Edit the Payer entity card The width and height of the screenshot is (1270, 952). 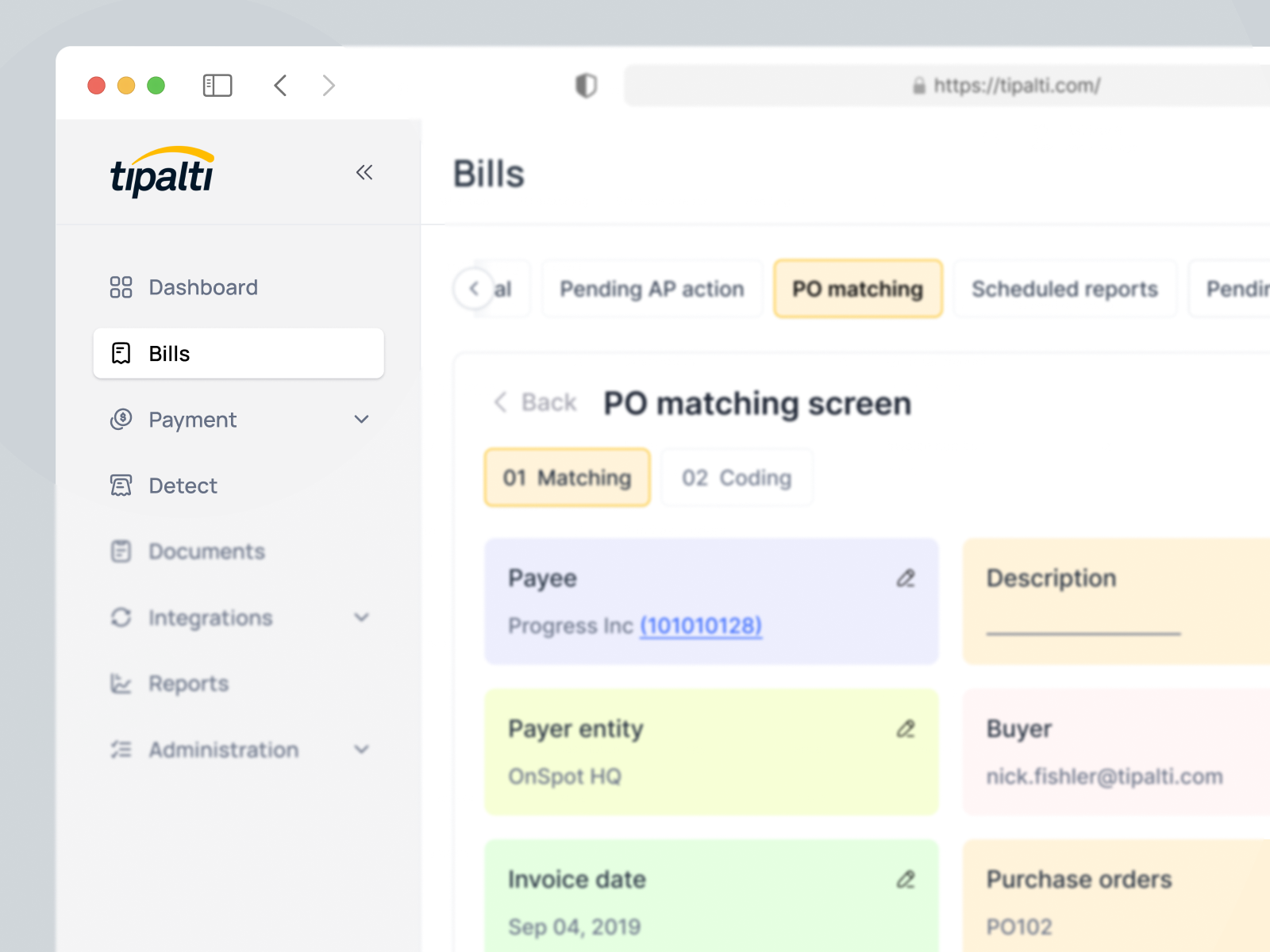coord(906,729)
